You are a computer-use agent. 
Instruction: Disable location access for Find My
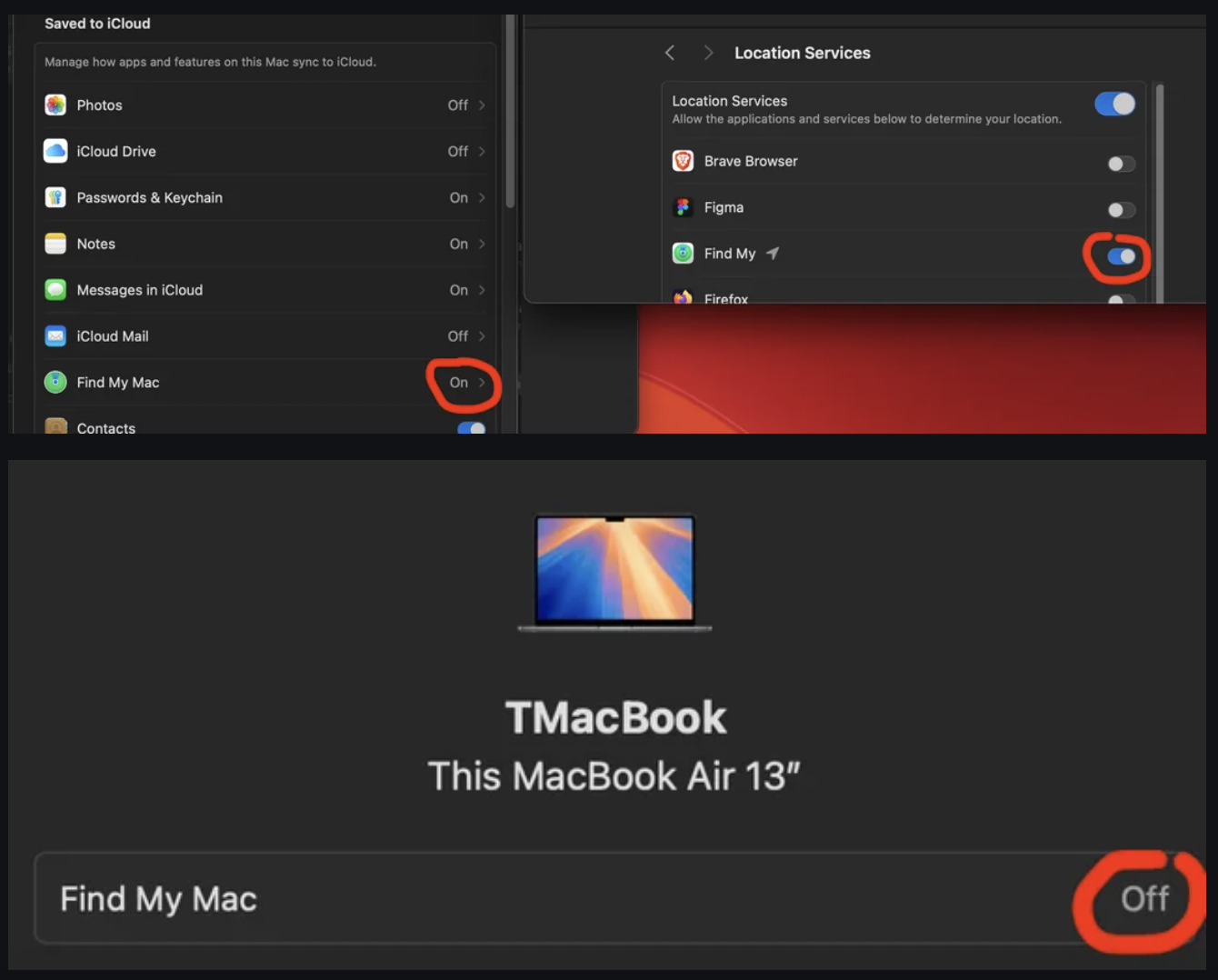tap(1122, 256)
